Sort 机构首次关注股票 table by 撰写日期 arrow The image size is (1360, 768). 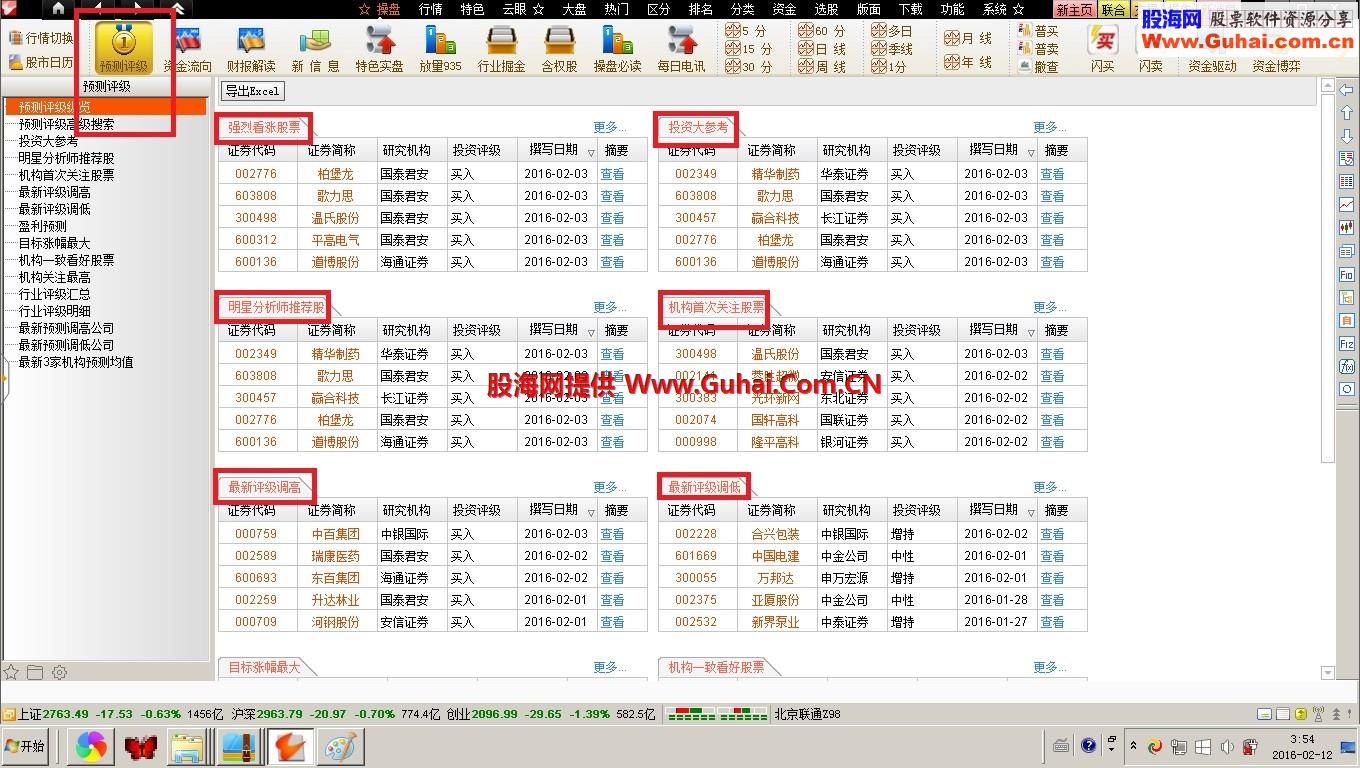(x=1031, y=332)
